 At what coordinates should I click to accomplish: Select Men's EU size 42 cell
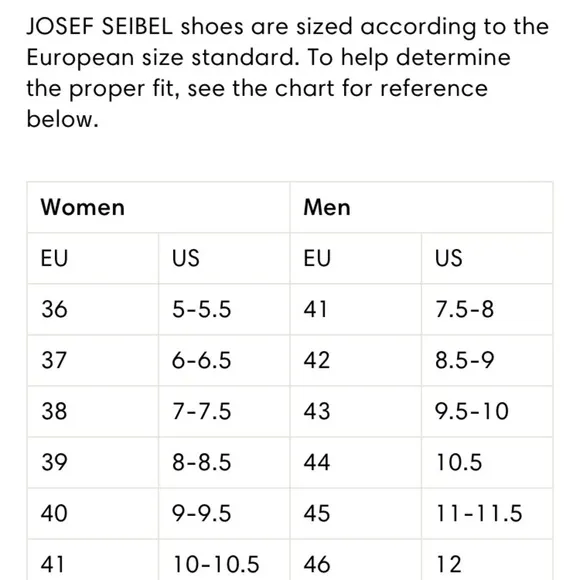point(356,360)
